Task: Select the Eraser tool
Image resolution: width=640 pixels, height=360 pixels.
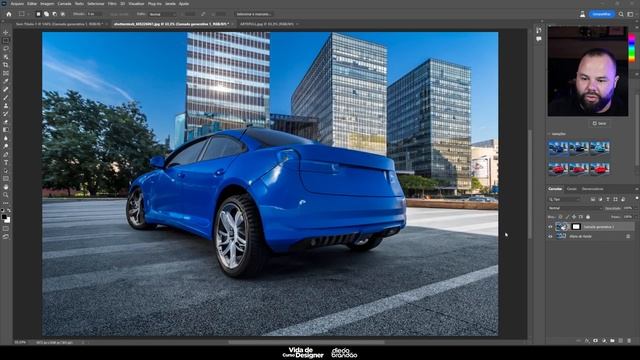Action: pos(6,122)
